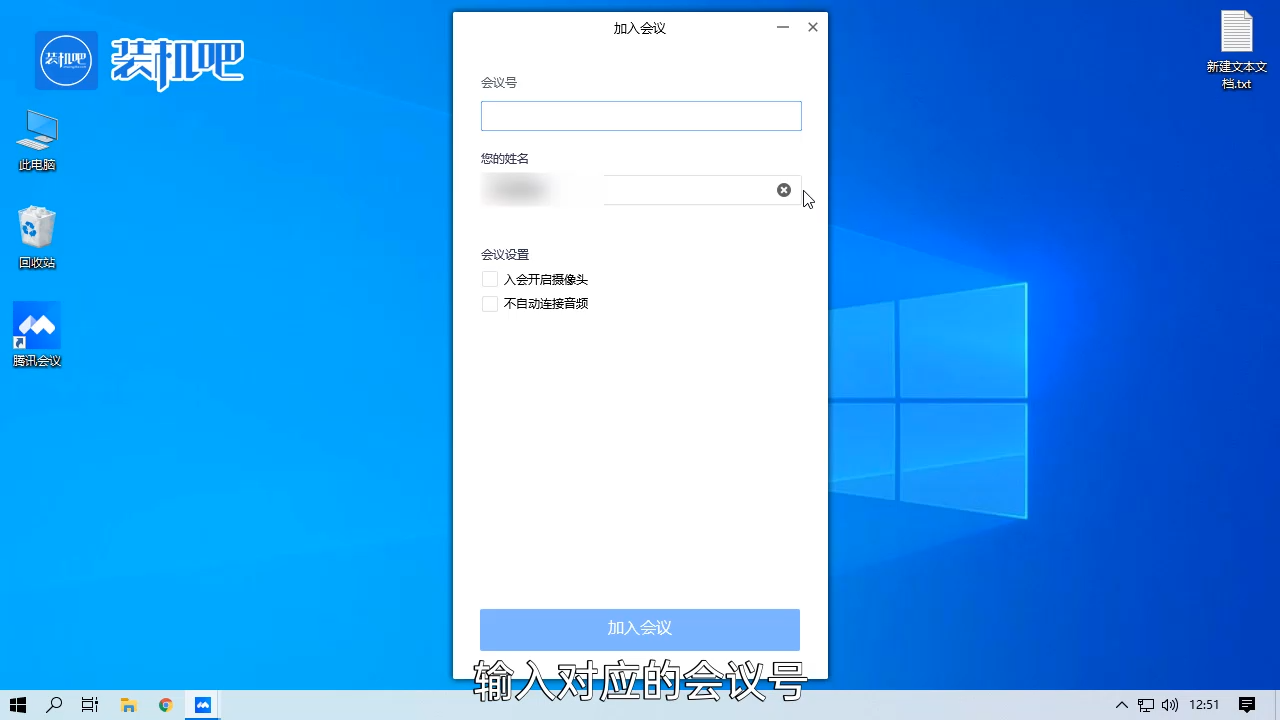Open Windows Search in the taskbar
Image resolution: width=1280 pixels, height=720 pixels.
[x=54, y=705]
